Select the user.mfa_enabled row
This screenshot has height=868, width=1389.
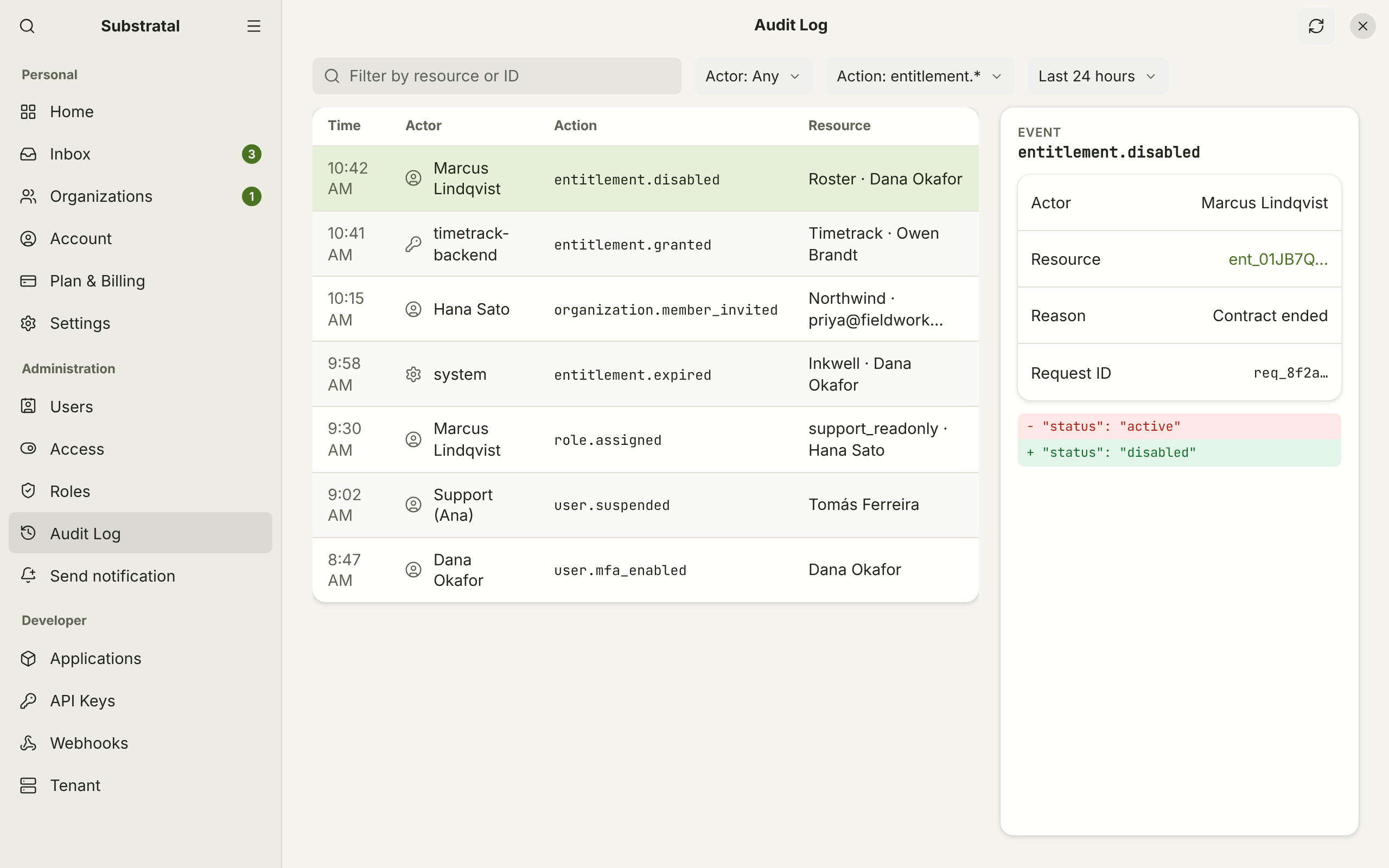645,570
